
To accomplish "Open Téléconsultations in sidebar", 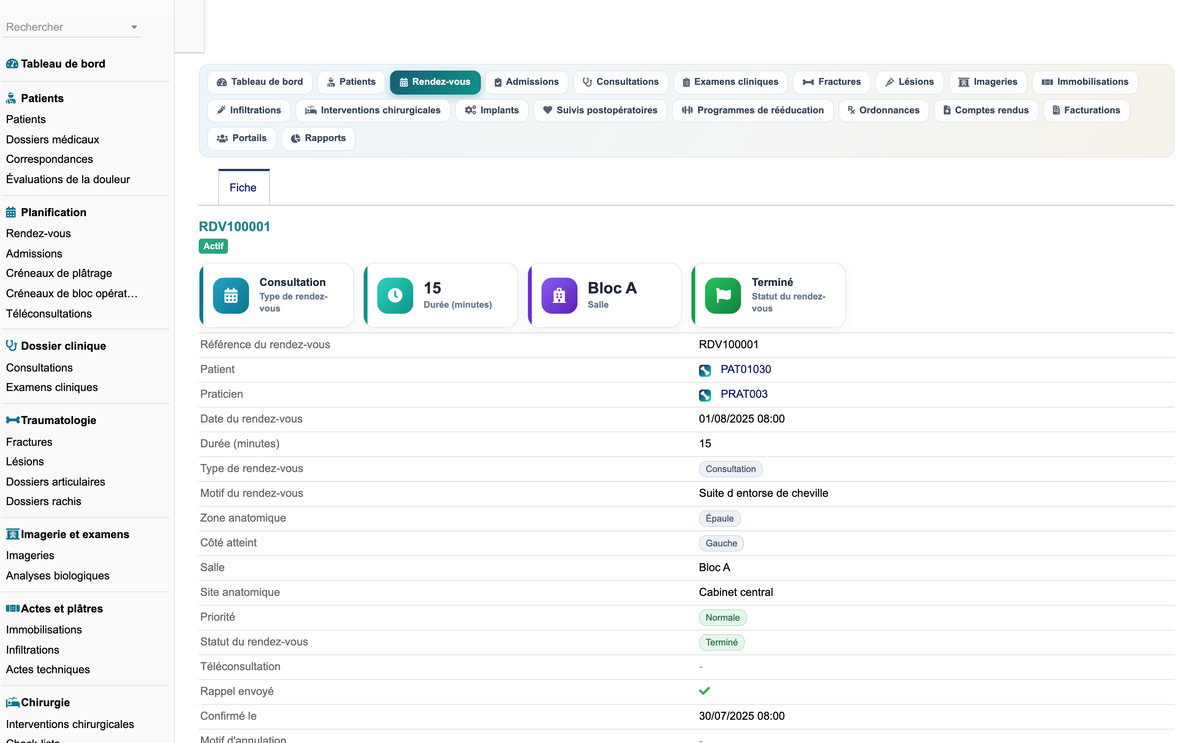I will pyautogui.click(x=49, y=314).
